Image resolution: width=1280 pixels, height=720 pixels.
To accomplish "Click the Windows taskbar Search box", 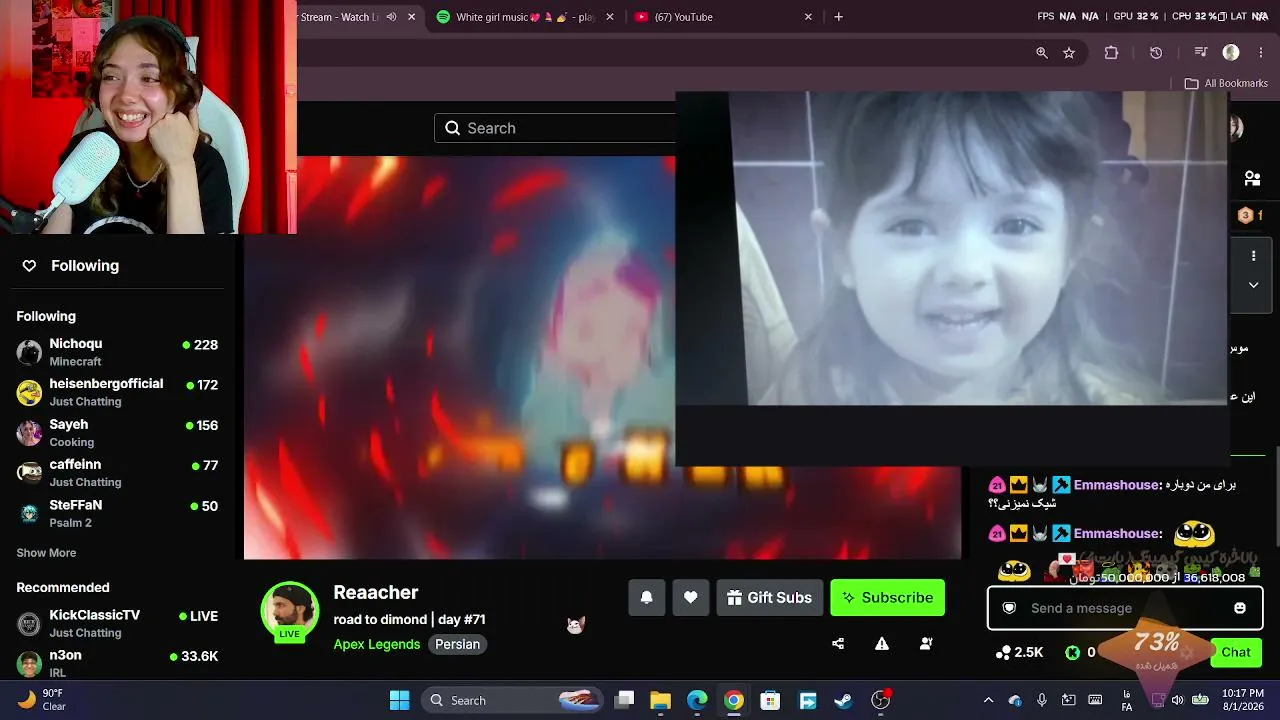I will tap(513, 700).
